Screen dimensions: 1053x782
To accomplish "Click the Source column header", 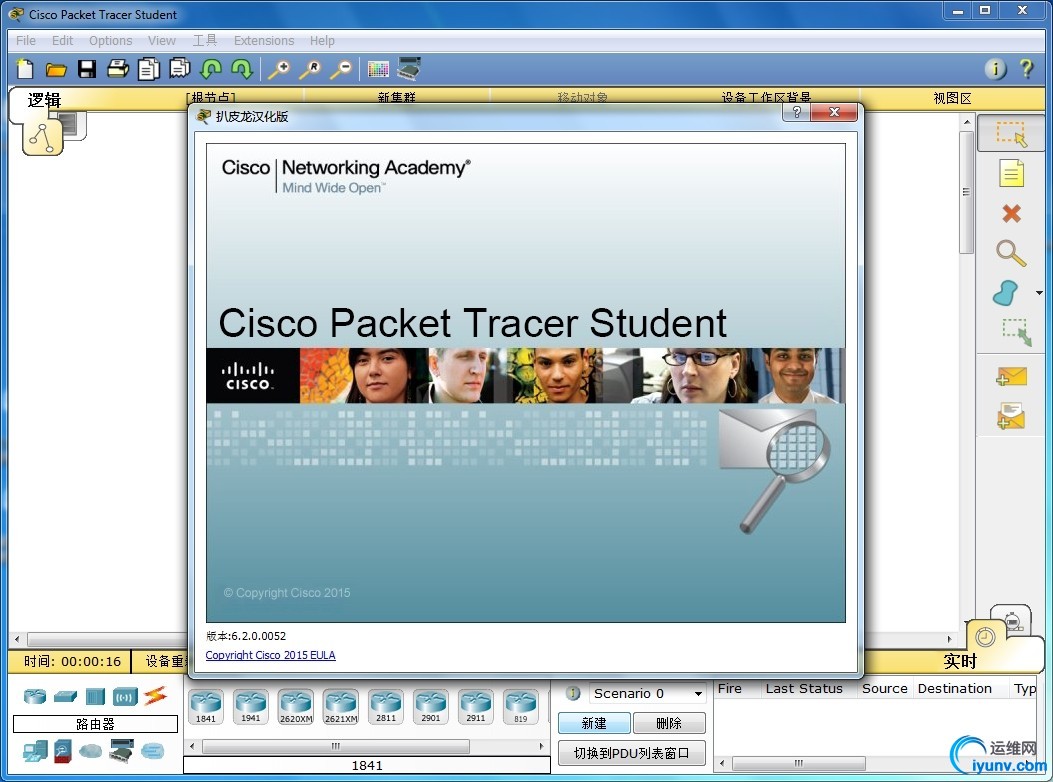I will pos(884,689).
